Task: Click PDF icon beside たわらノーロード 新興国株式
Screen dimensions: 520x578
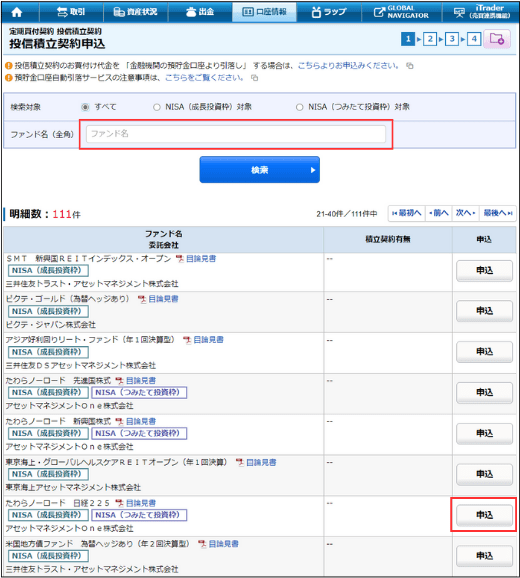Action: (120, 421)
